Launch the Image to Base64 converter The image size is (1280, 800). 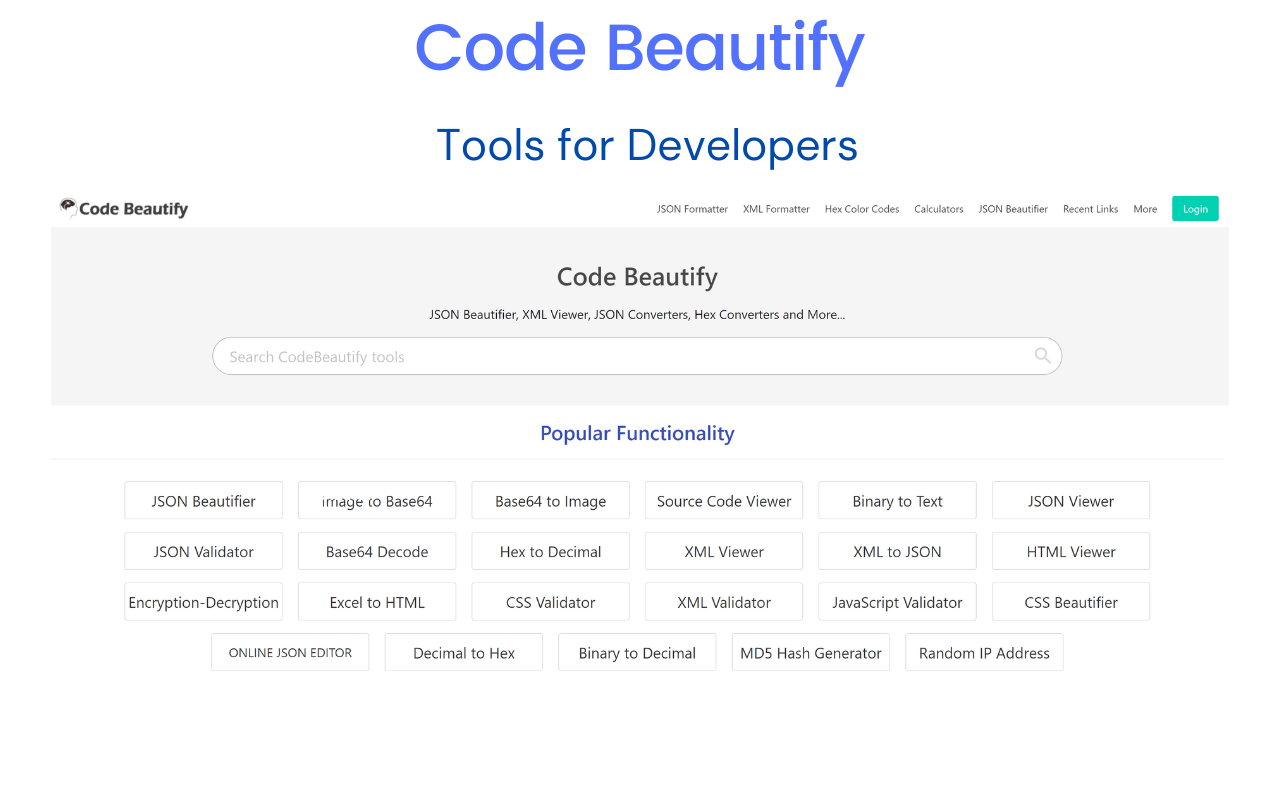point(377,500)
